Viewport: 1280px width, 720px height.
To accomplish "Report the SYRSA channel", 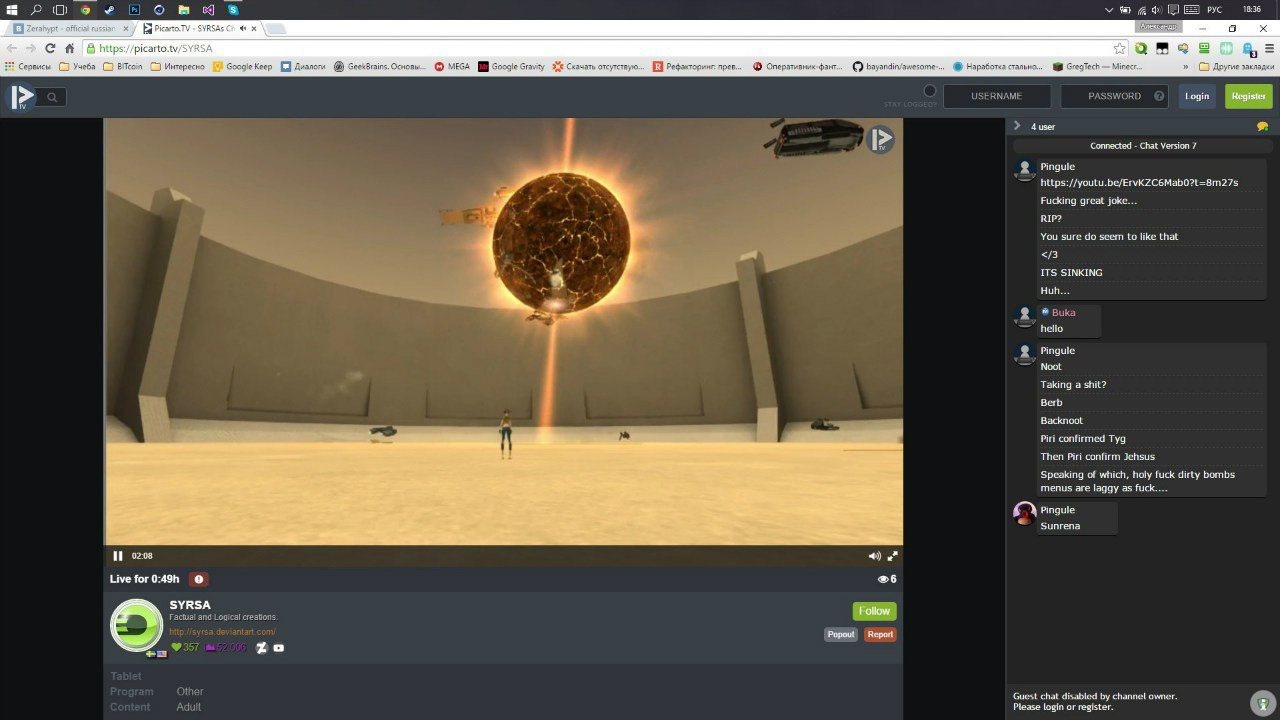I will 880,634.
